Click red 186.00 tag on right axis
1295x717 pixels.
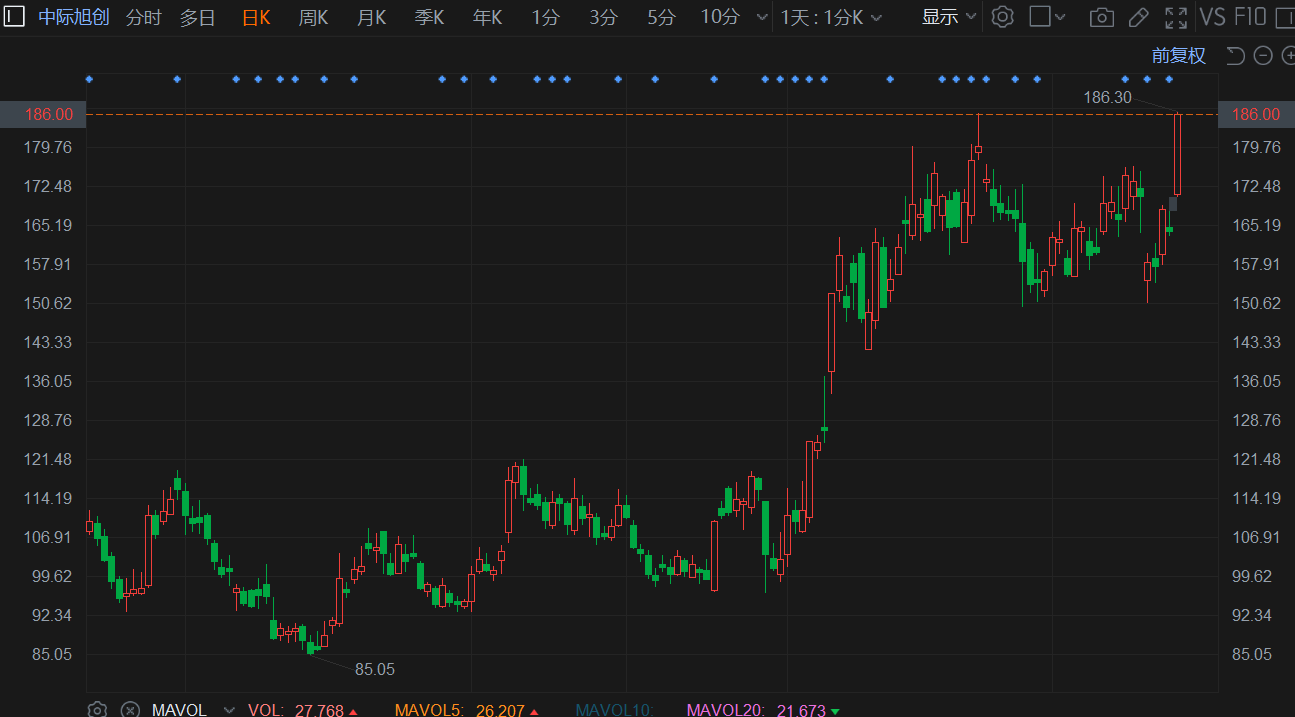[x=1257, y=114]
